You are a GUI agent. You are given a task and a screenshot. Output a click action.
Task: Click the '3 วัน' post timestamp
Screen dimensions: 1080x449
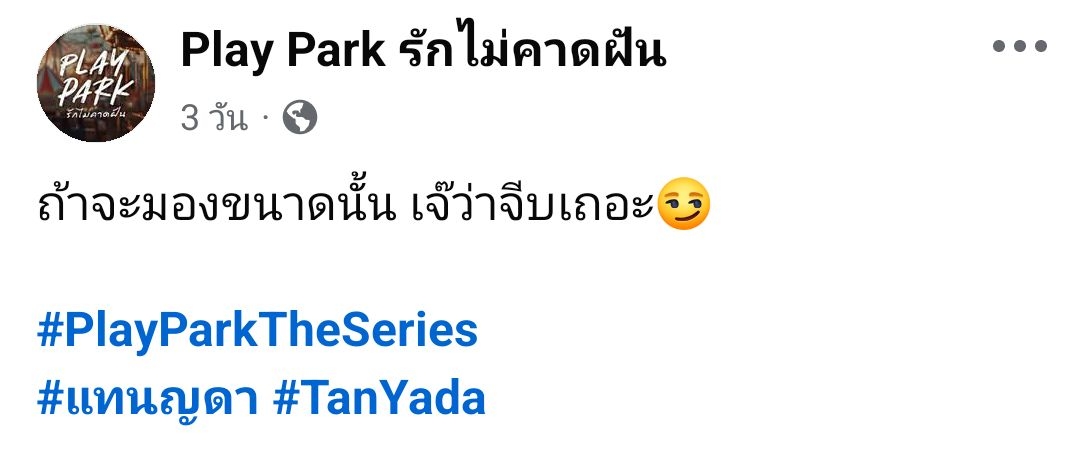[214, 118]
